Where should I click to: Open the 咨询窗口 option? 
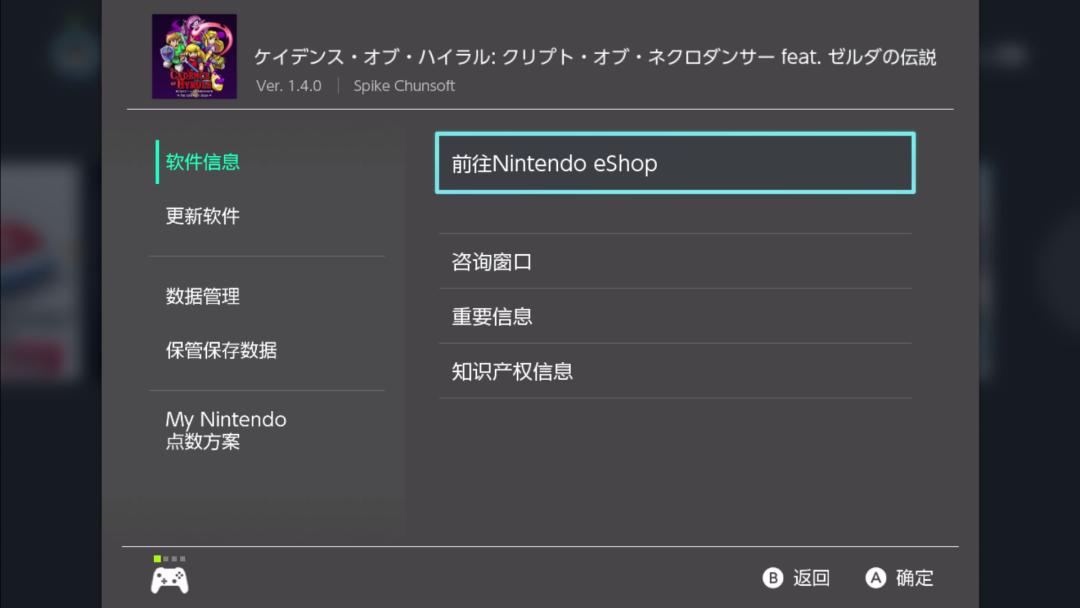click(492, 262)
